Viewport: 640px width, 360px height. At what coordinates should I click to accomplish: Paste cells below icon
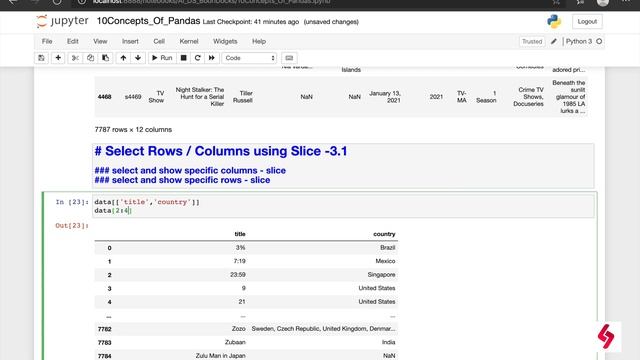point(105,58)
